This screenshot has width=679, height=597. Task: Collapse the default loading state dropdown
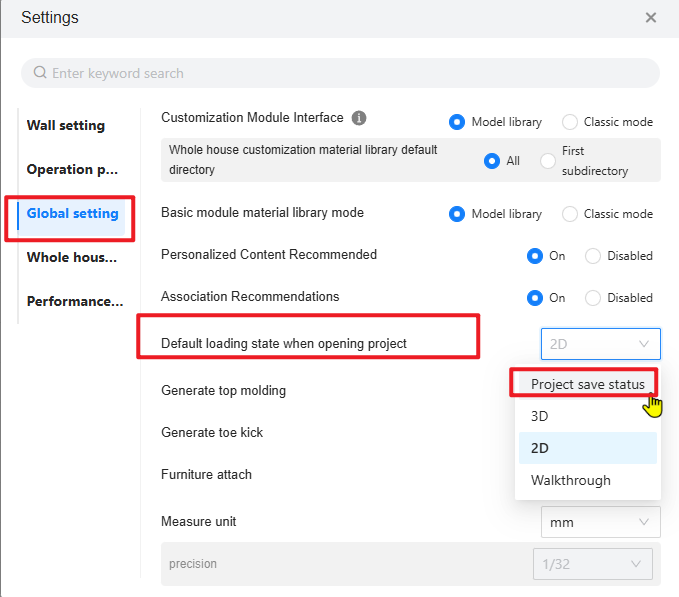pyautogui.click(x=600, y=344)
